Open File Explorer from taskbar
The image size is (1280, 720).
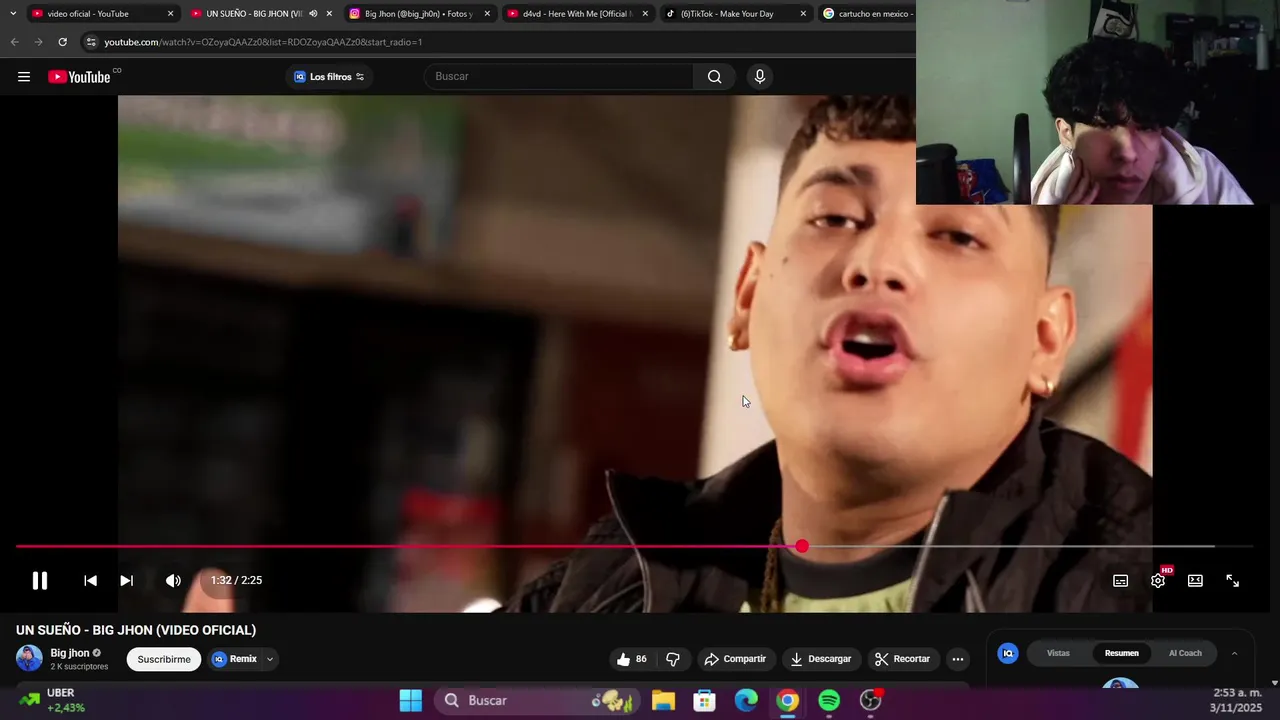[663, 700]
